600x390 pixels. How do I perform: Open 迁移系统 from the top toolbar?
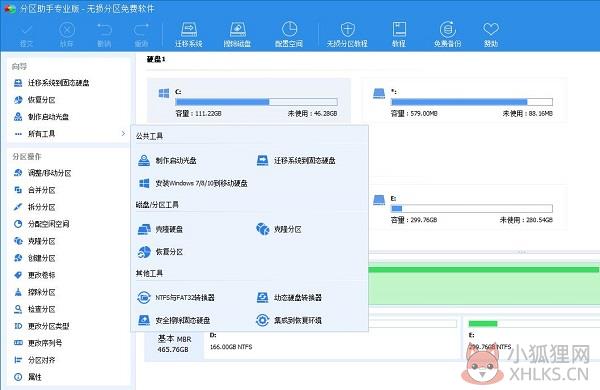point(189,35)
